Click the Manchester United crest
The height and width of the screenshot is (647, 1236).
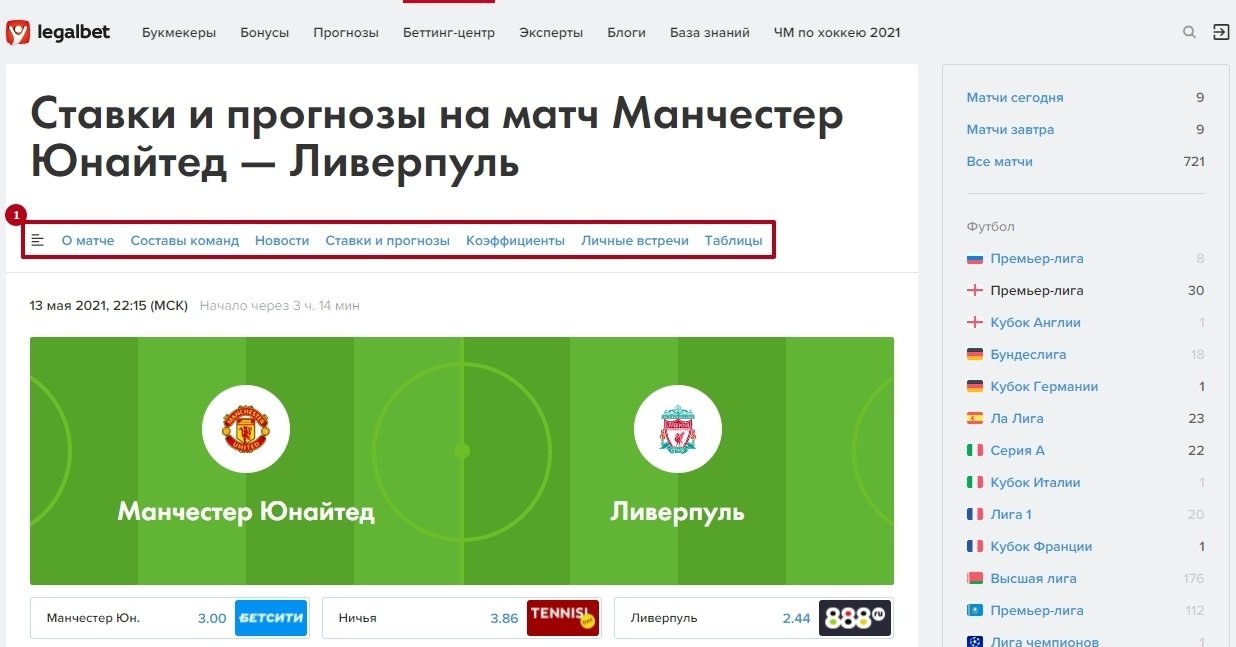pos(246,429)
